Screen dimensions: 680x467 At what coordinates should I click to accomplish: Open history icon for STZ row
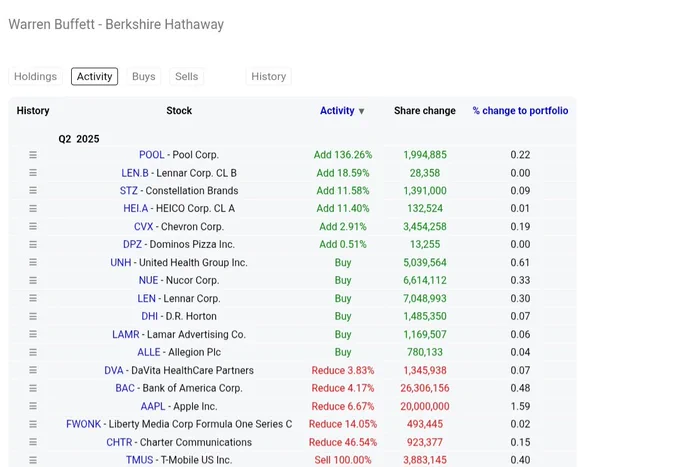tap(33, 191)
